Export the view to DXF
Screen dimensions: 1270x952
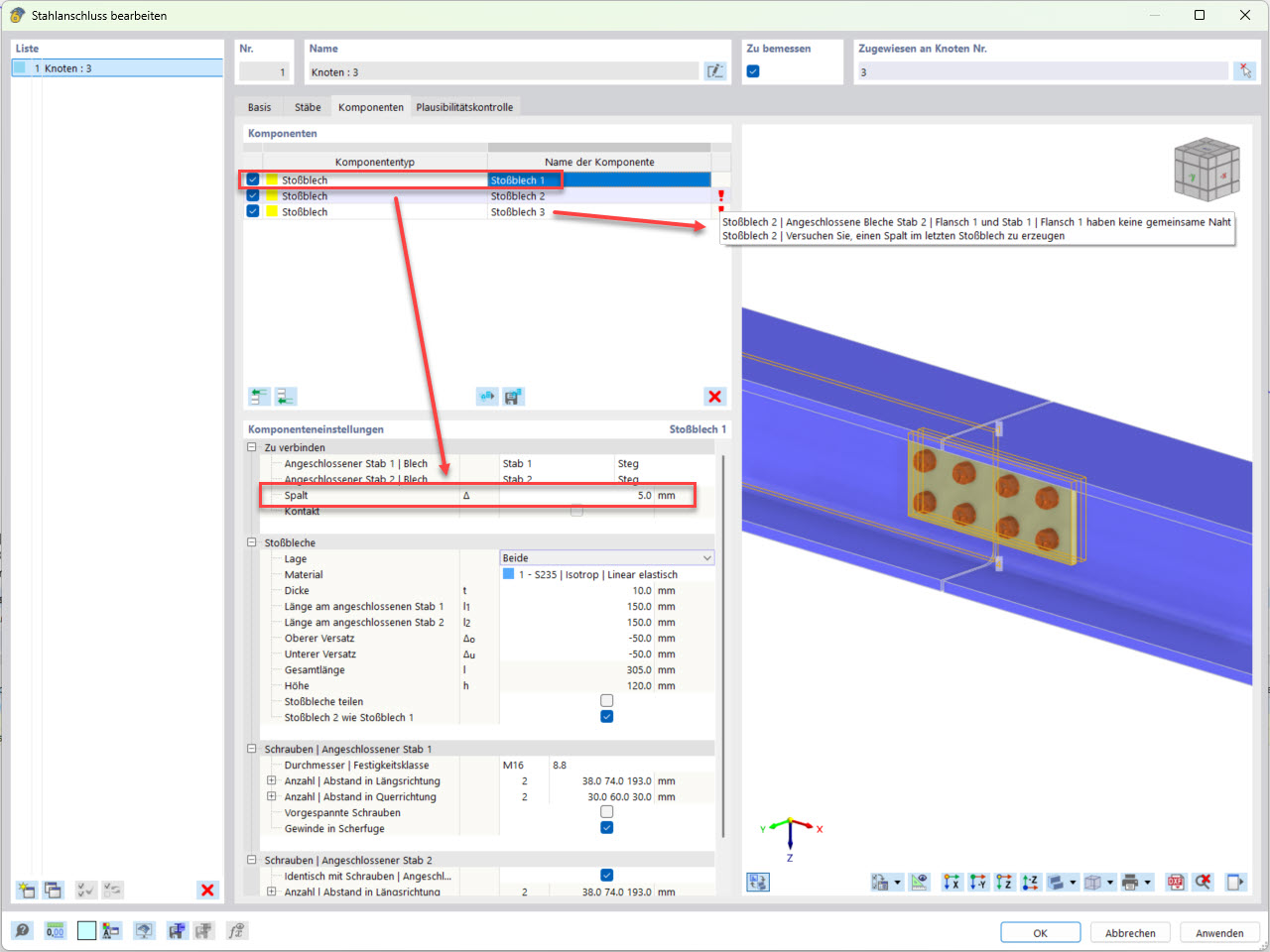[x=1175, y=882]
